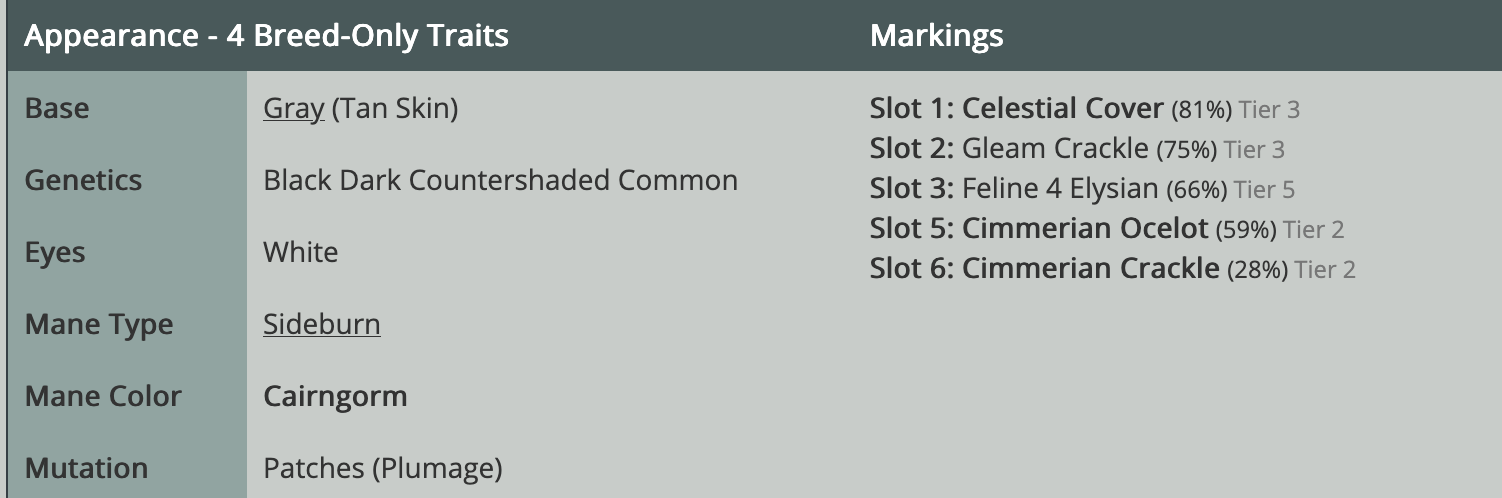Select the Mutation row label
The height and width of the screenshot is (498, 1502).
click(x=86, y=468)
